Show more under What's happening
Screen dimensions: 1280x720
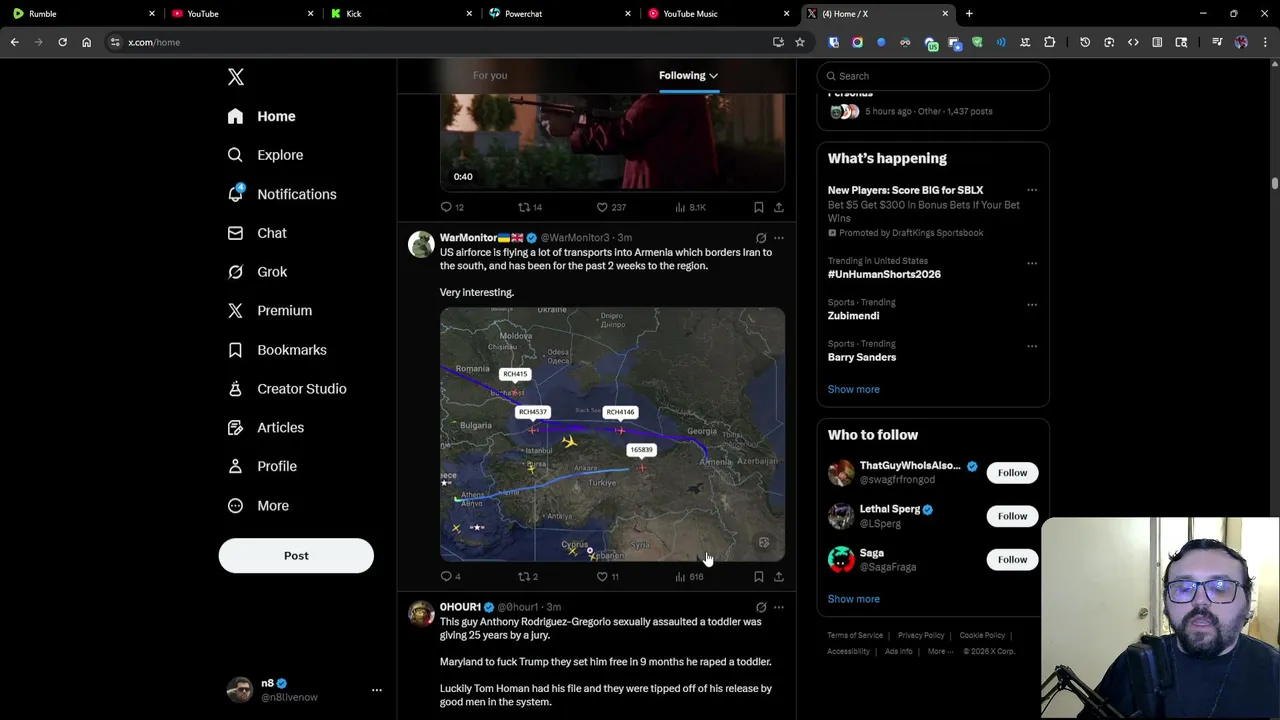(x=853, y=389)
